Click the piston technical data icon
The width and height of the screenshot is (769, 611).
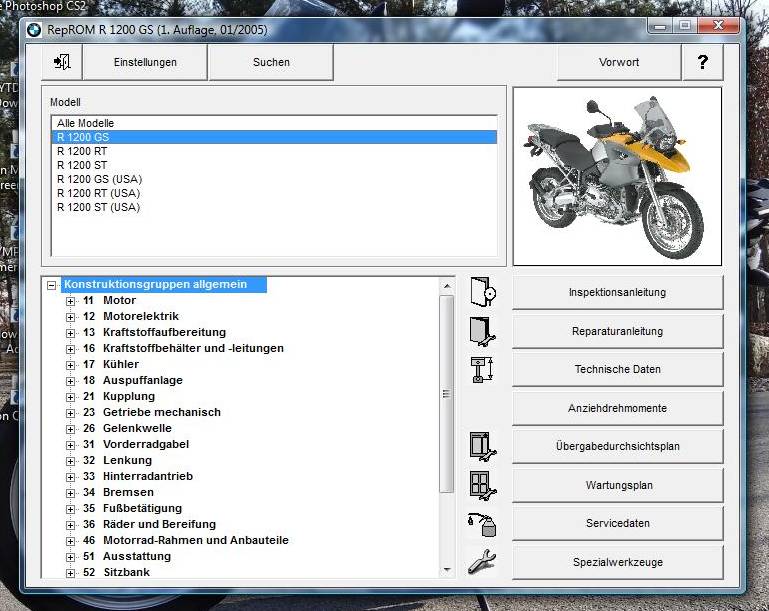pos(482,369)
